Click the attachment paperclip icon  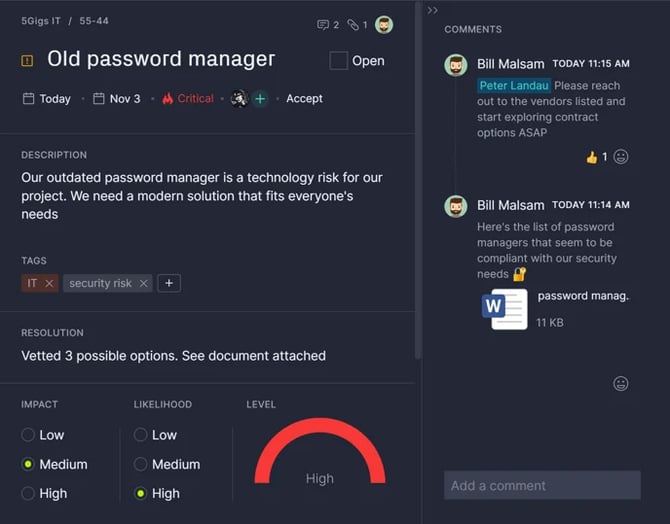(353, 25)
